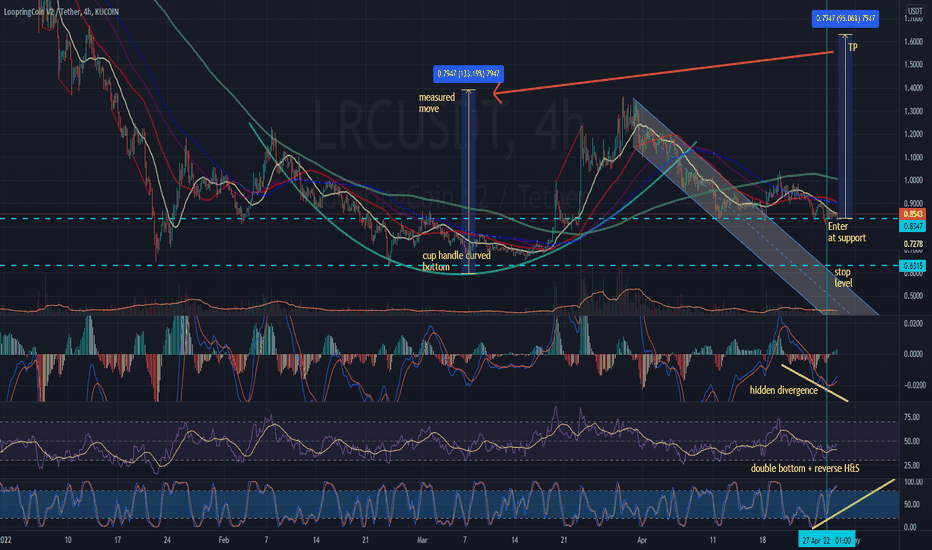This screenshot has width=932, height=550.
Task: Click the cyan 0.6315 stop price tag
Action: tap(913, 266)
